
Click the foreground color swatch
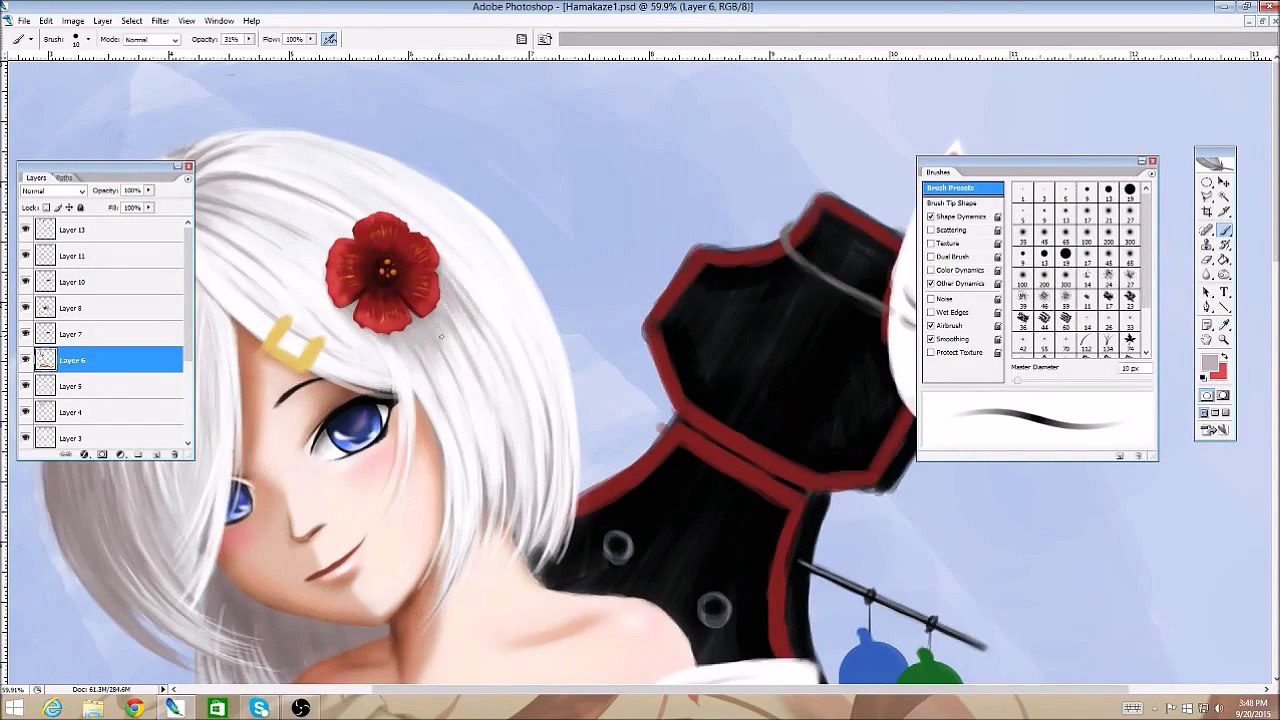click(x=1209, y=361)
